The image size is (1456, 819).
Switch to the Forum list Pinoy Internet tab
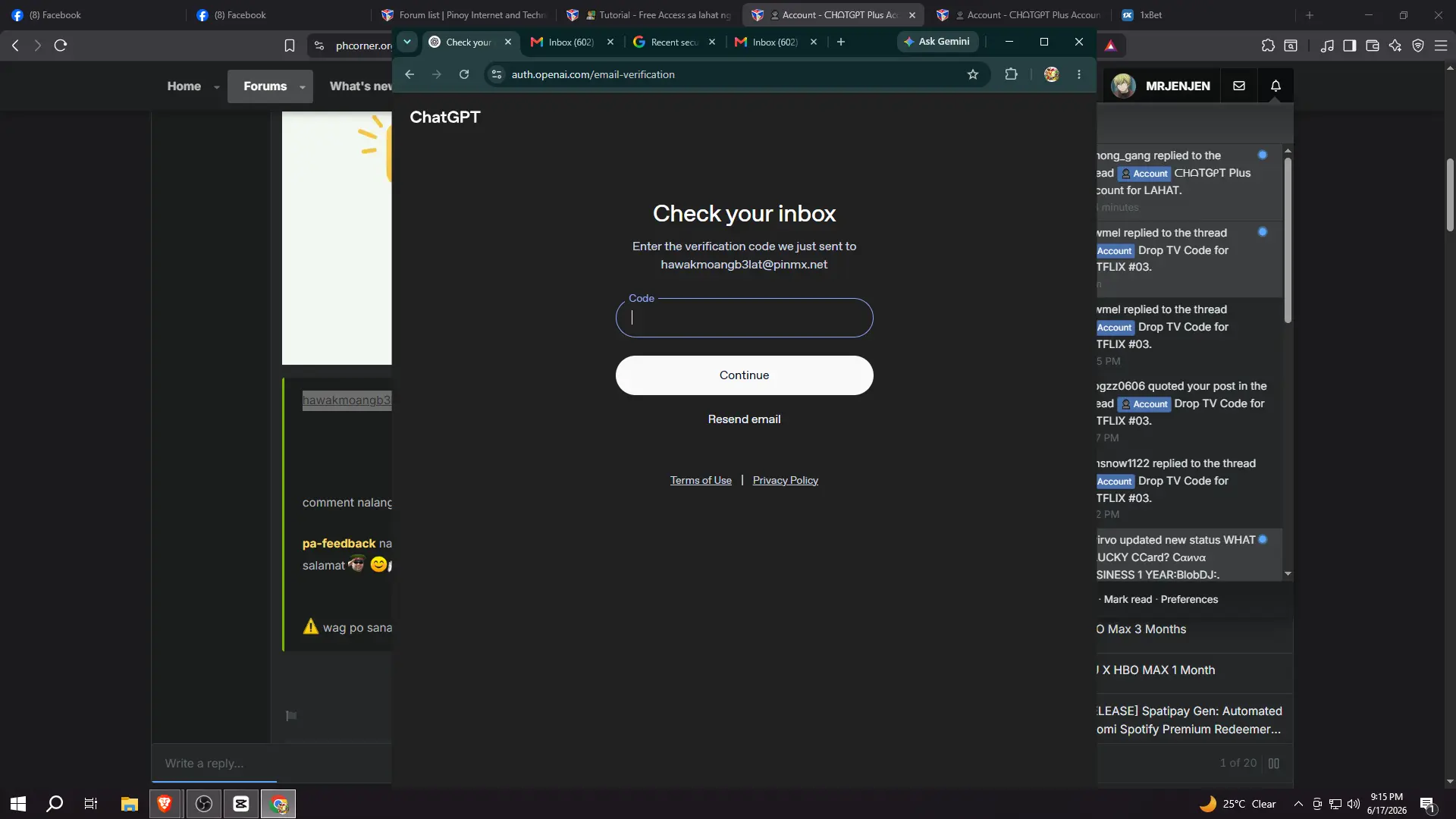[465, 14]
